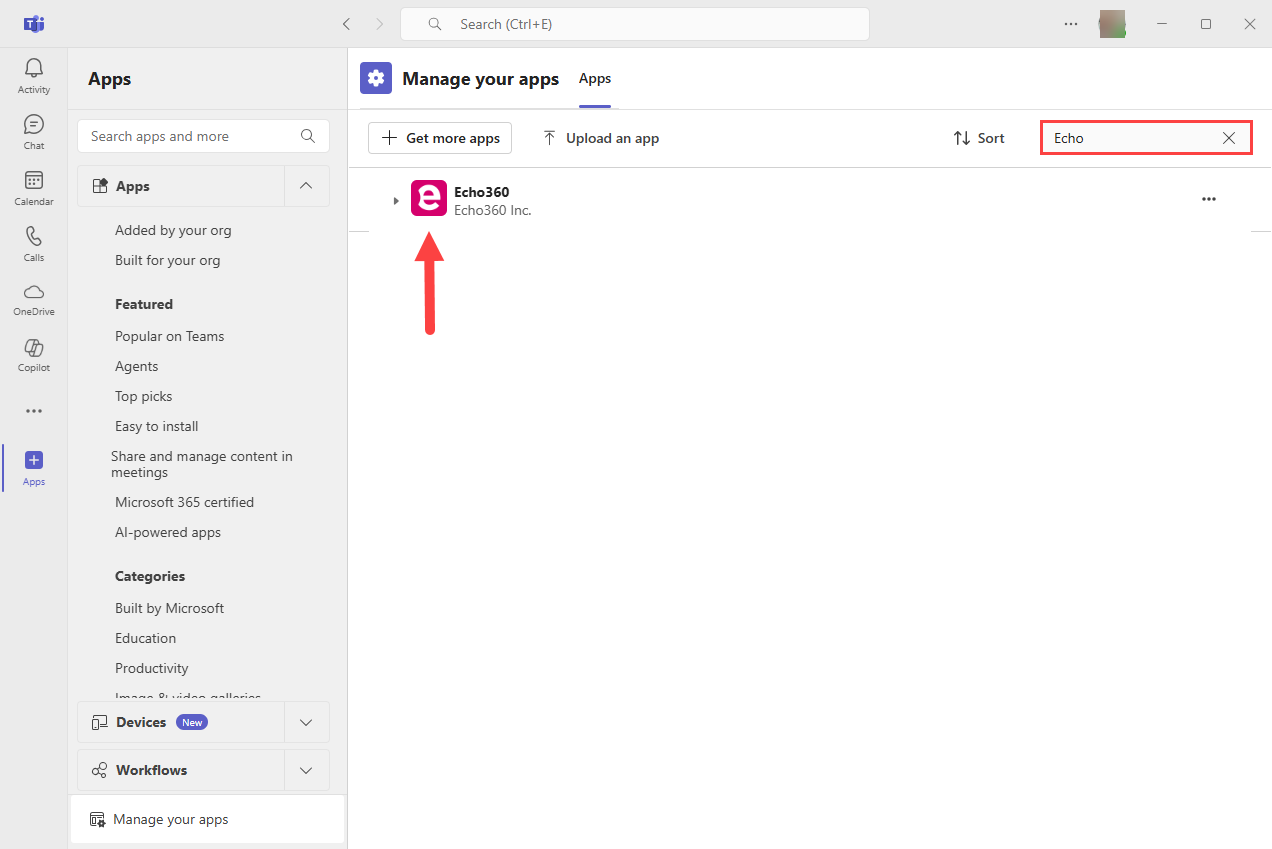Open OneDrive from the rail
The height and width of the screenshot is (849, 1272).
34,299
